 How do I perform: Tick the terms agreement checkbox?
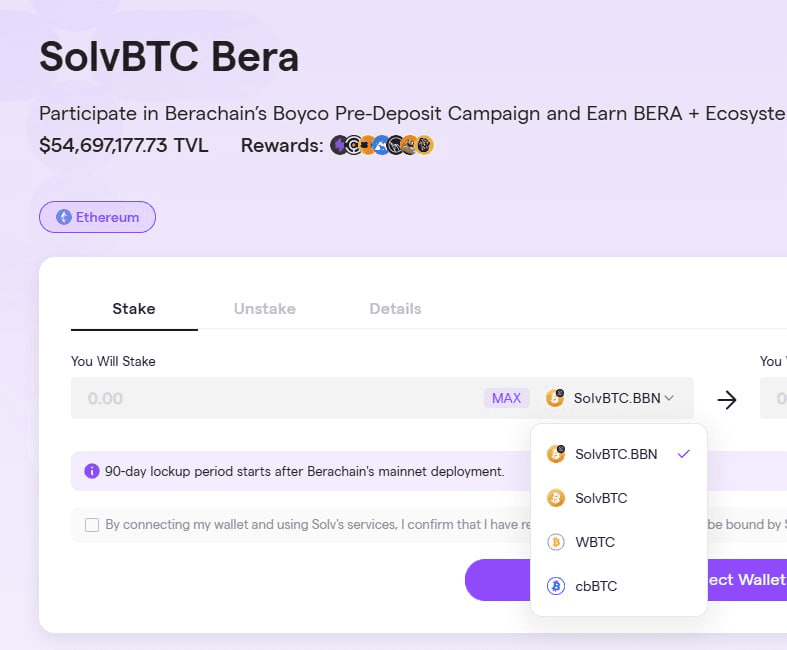[x=92, y=525]
